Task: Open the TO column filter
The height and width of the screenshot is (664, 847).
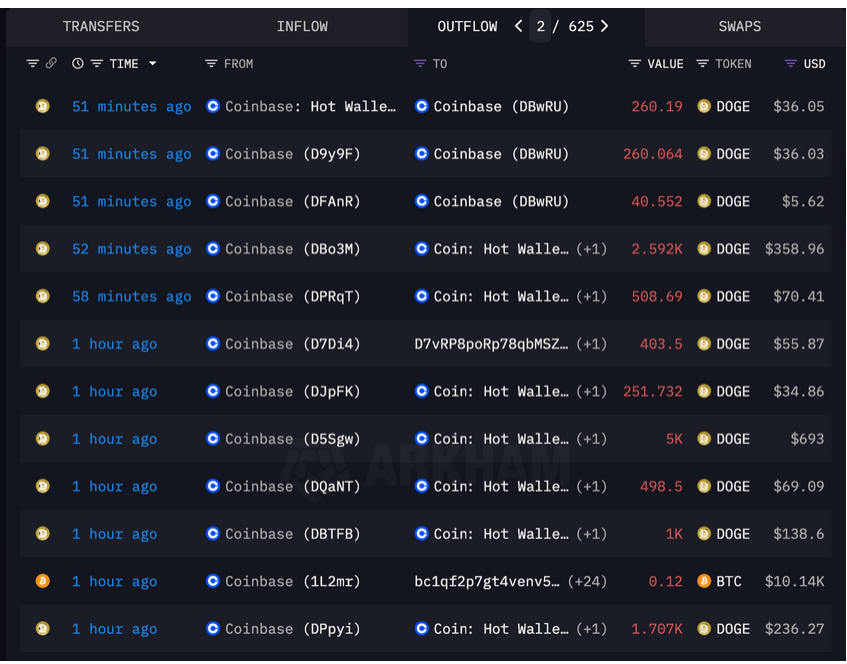Action: click(x=420, y=64)
